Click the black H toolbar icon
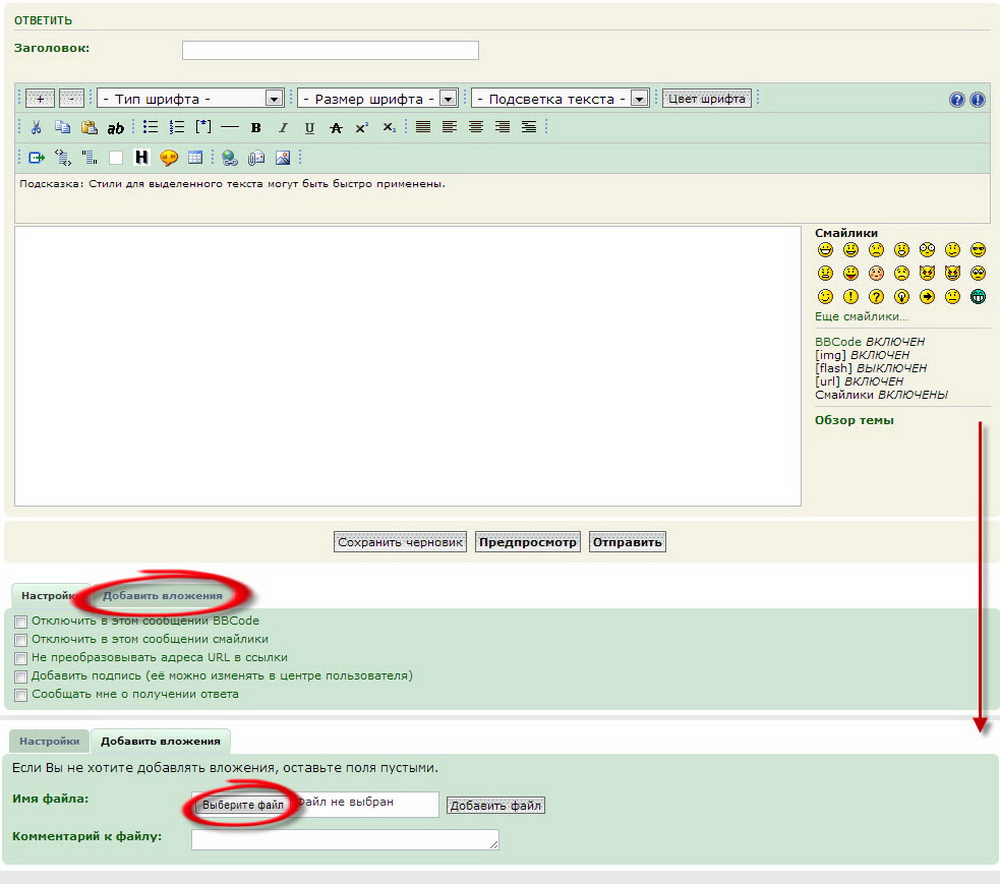Viewport: 1000px width, 884px height. coord(142,158)
